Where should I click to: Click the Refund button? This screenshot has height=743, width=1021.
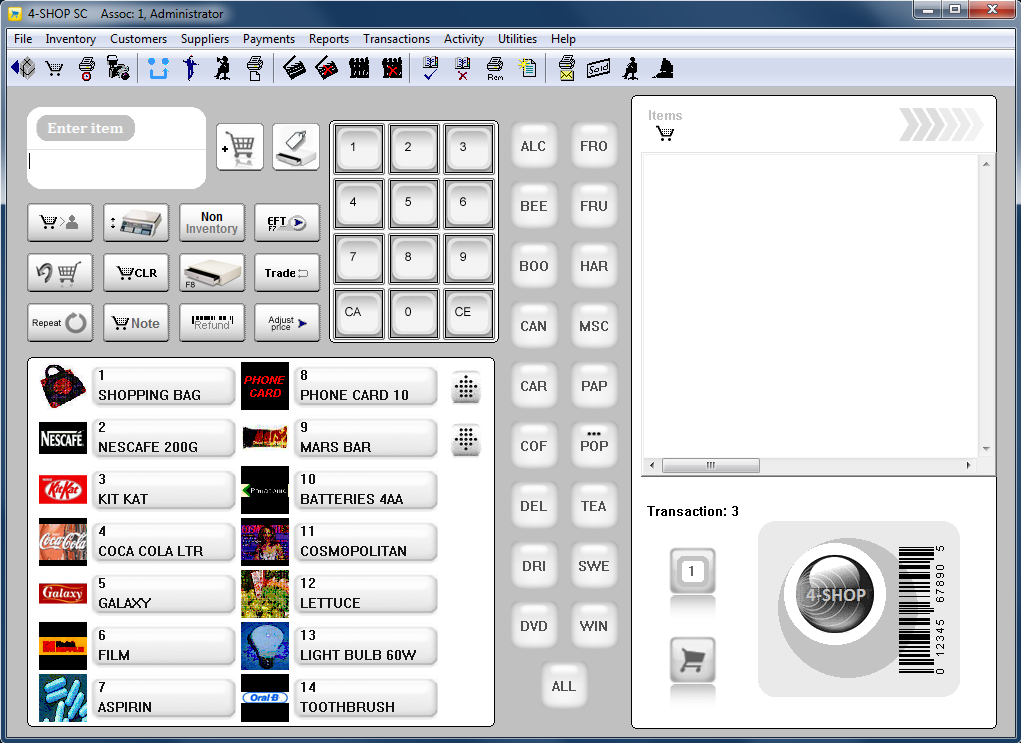[212, 323]
